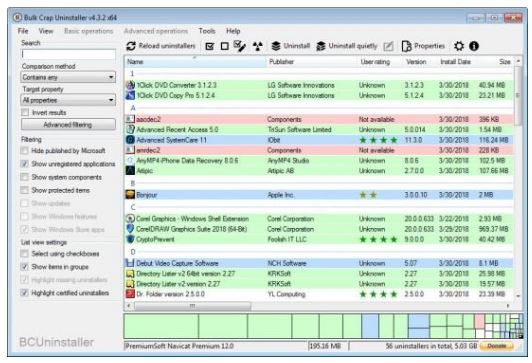Click the Dr. Folder red icon
The height and width of the screenshot is (363, 532).
[130, 294]
